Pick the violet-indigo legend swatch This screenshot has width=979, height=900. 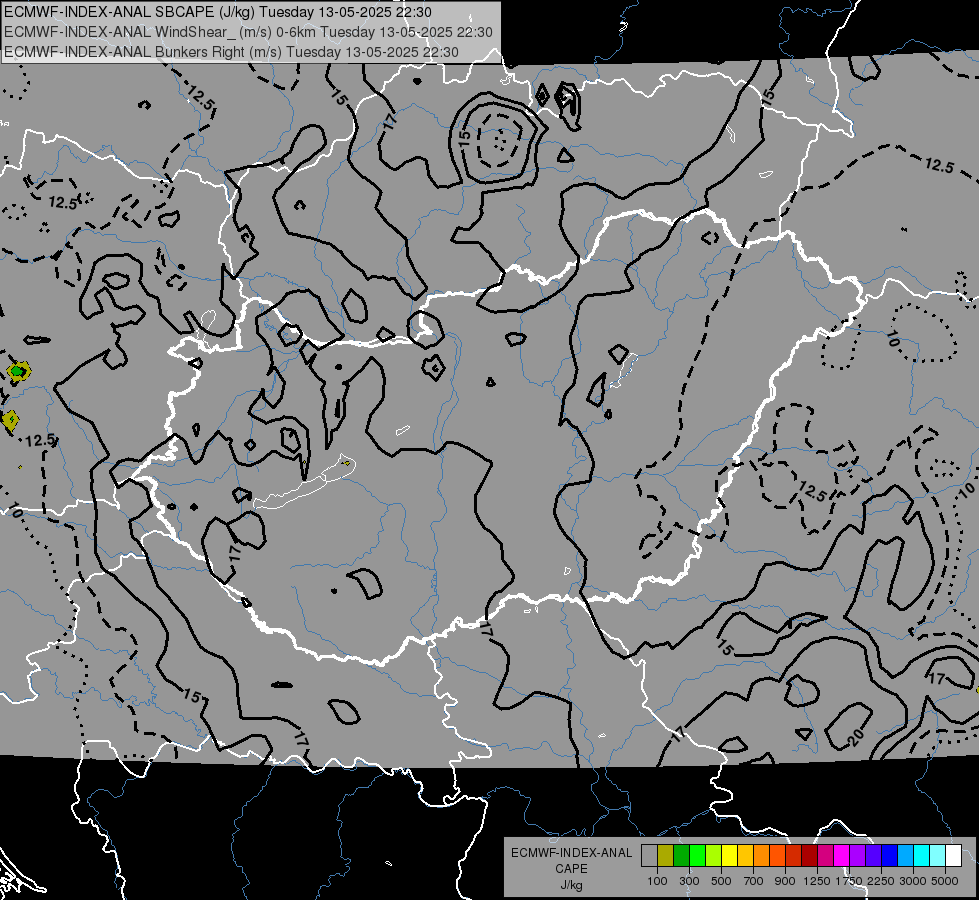[x=873, y=855]
